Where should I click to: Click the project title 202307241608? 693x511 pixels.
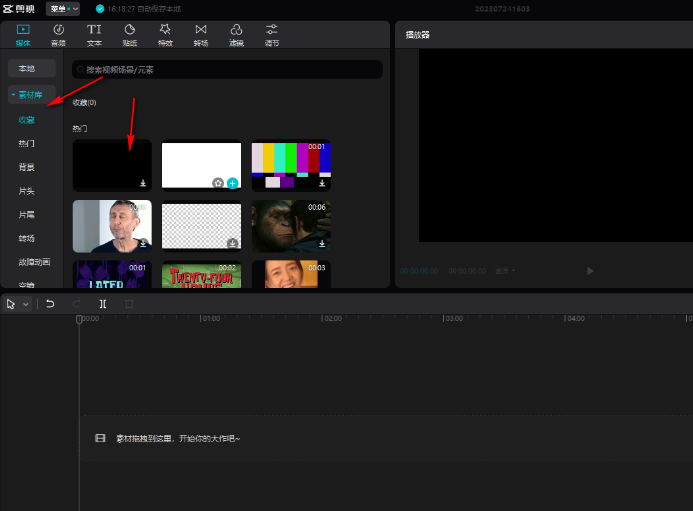click(x=502, y=9)
